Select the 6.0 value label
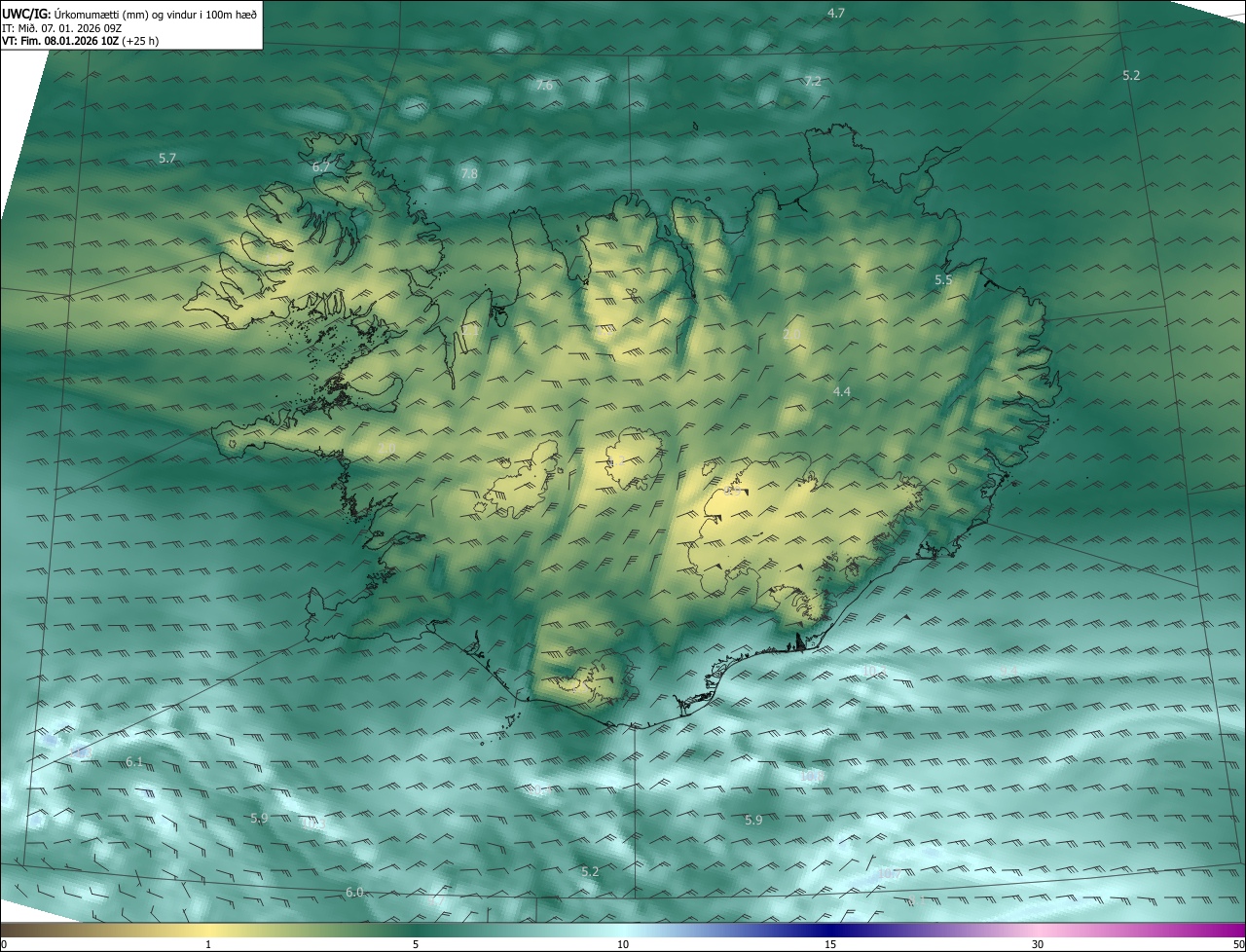 pos(354,892)
